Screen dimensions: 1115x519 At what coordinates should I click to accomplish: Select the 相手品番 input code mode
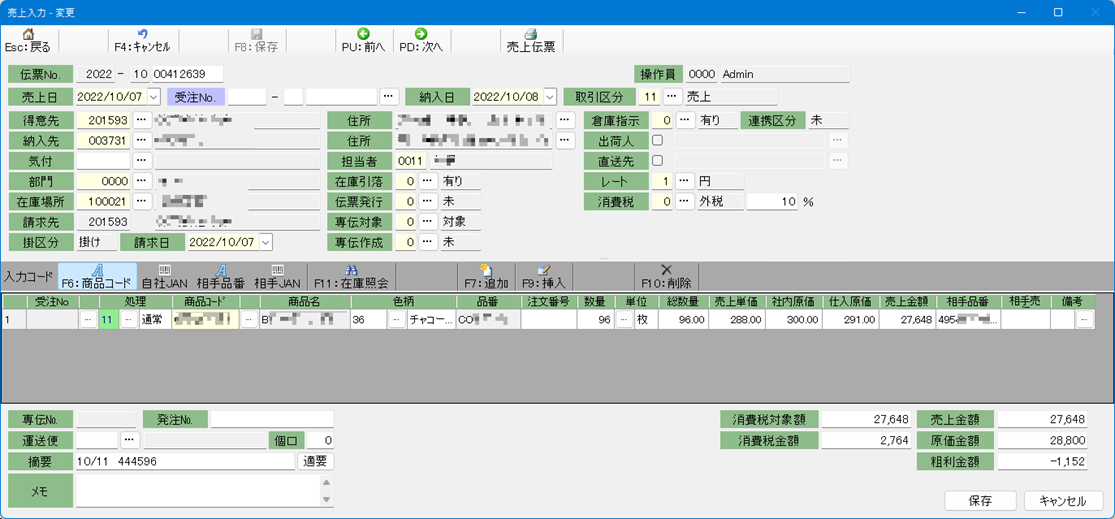[x=220, y=276]
